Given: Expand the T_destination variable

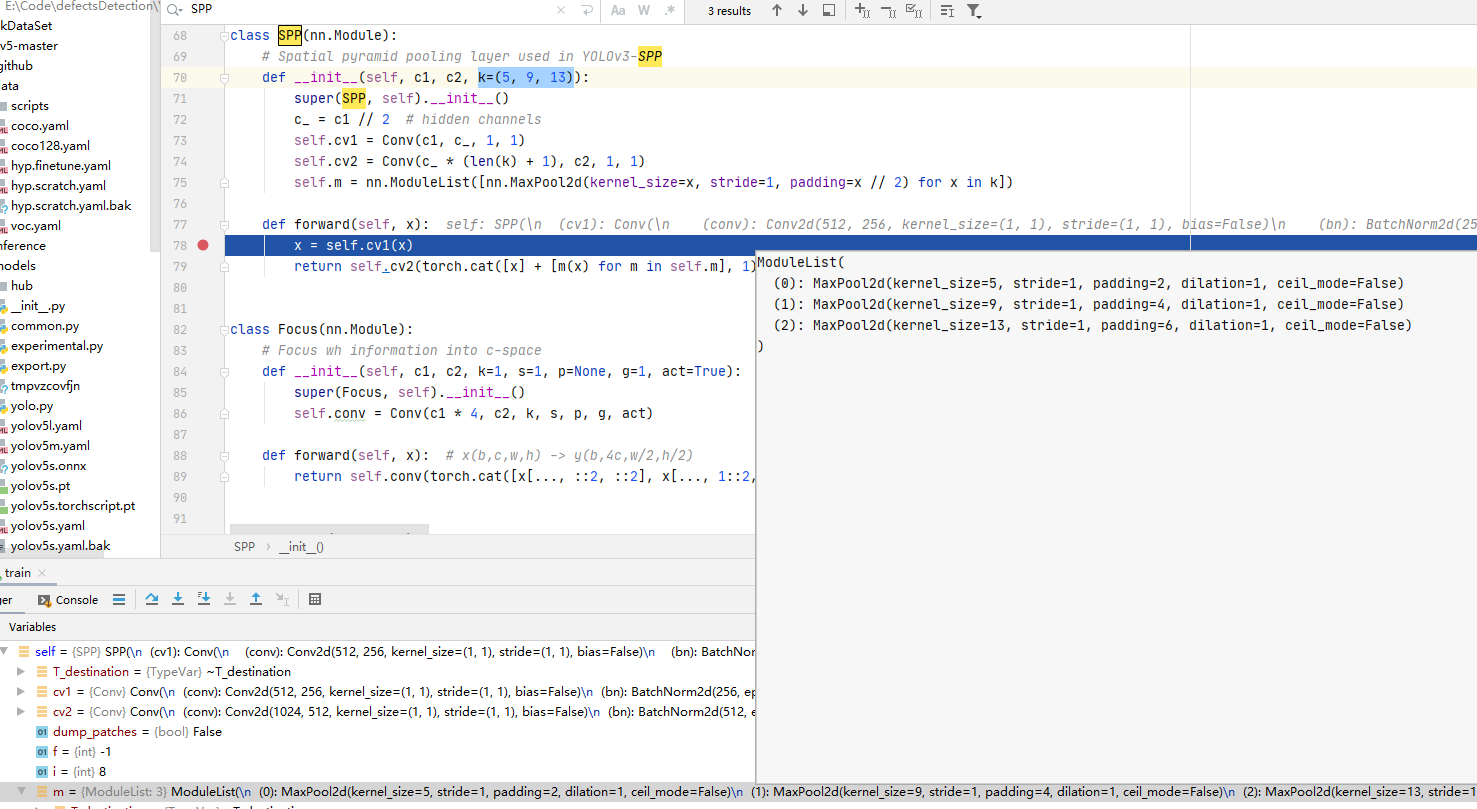Looking at the screenshot, I should tap(22, 672).
